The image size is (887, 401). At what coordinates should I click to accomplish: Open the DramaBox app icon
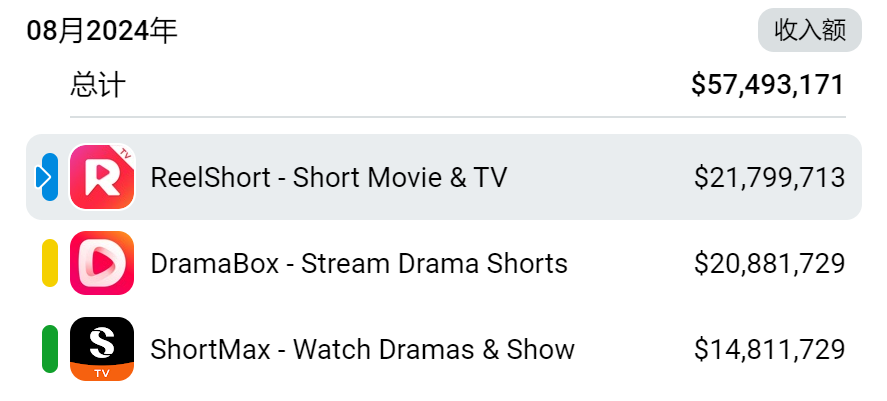click(102, 263)
